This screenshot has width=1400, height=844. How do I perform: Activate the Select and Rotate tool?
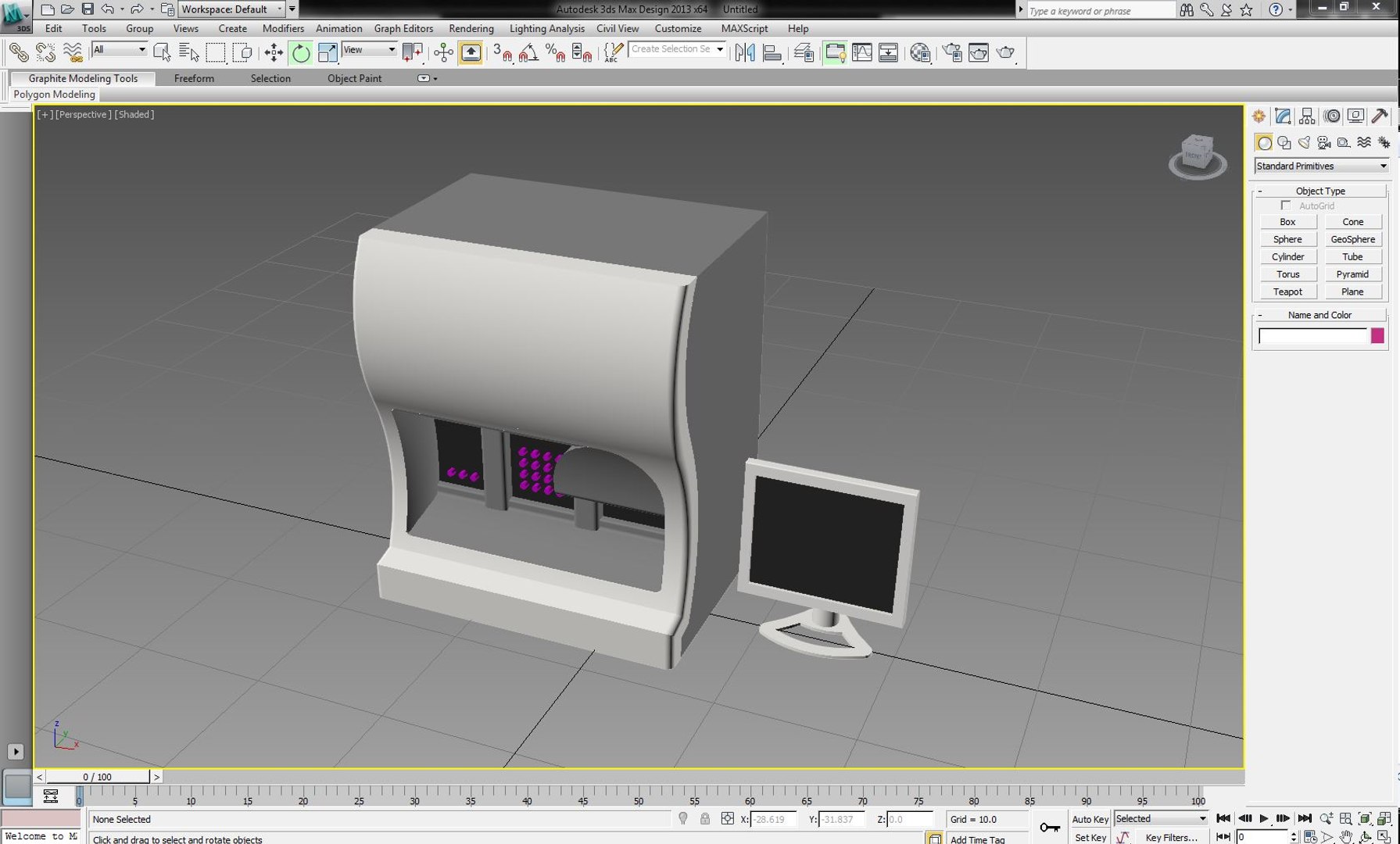click(x=300, y=52)
